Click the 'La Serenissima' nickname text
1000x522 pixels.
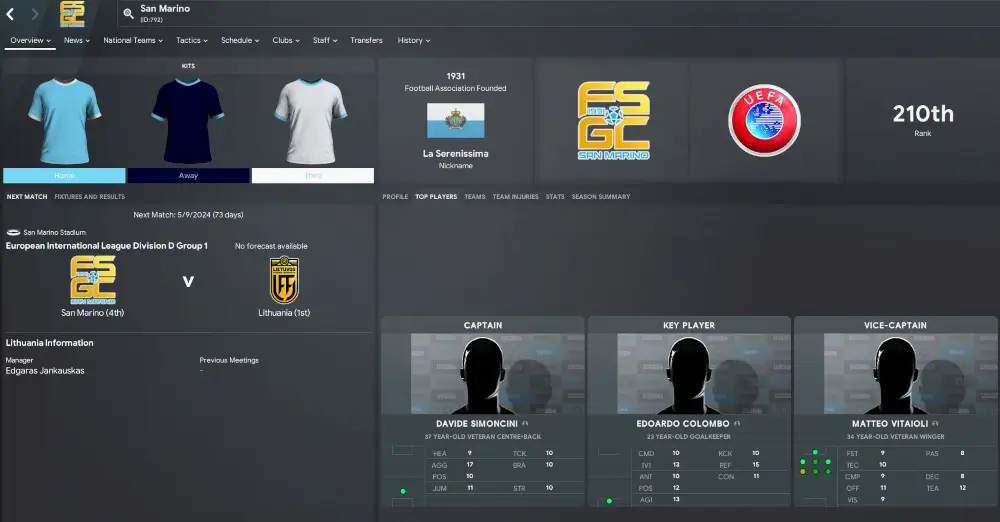pyautogui.click(x=455, y=154)
